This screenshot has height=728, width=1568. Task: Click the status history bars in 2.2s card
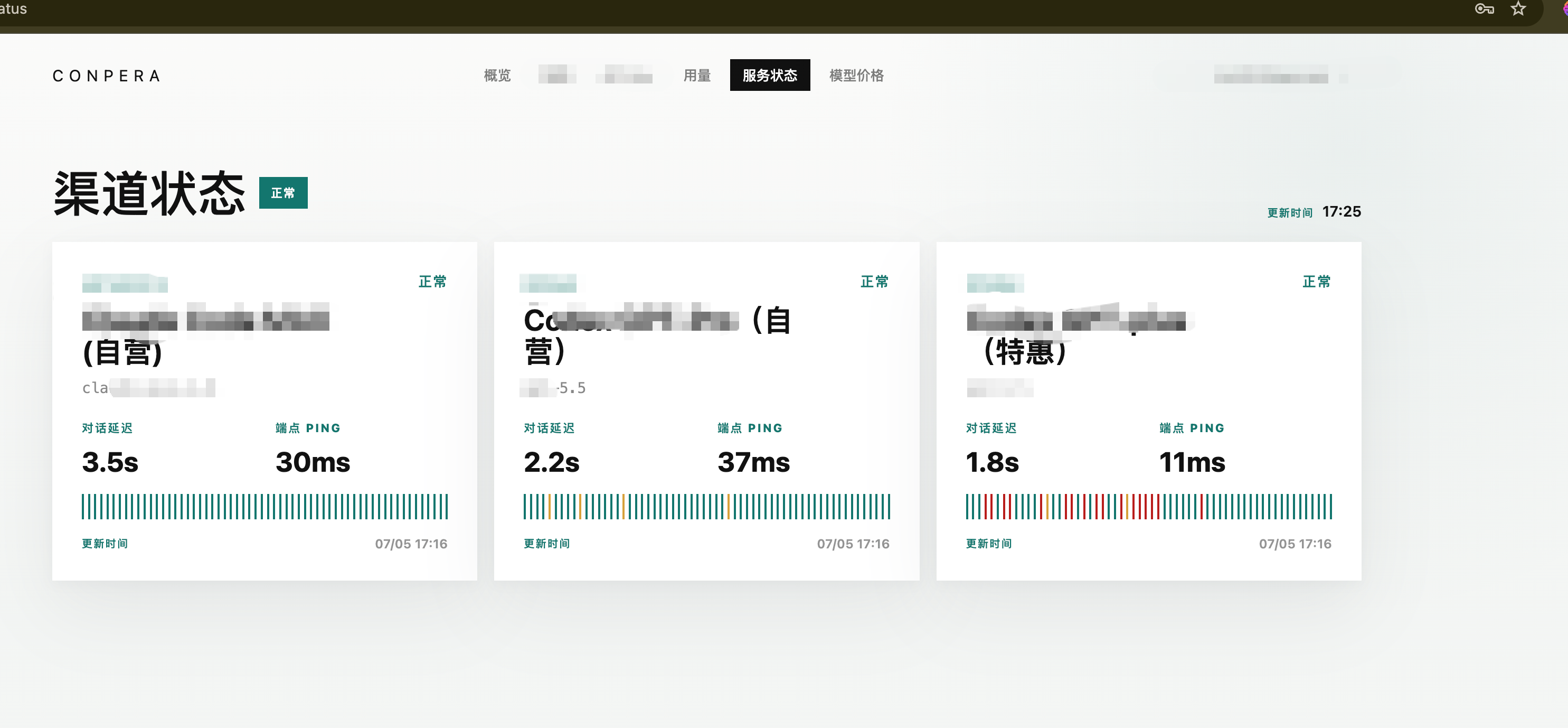click(x=707, y=506)
